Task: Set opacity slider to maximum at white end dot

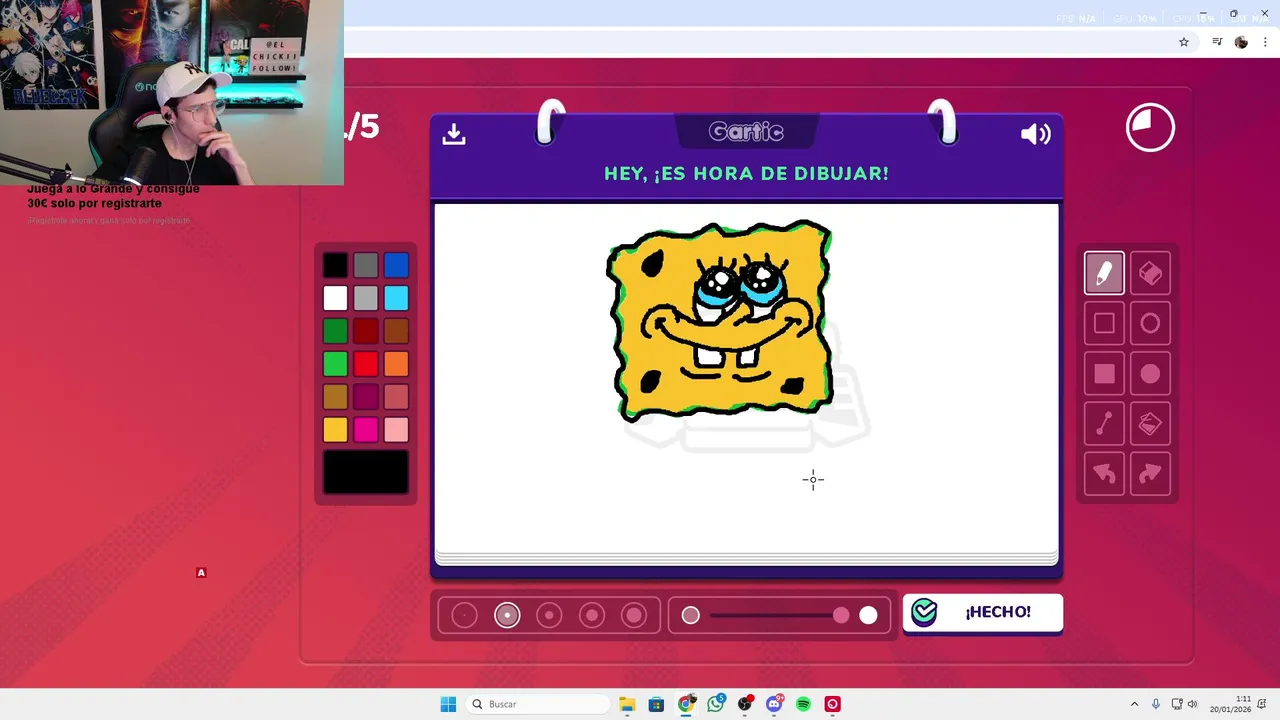Action: point(868,615)
